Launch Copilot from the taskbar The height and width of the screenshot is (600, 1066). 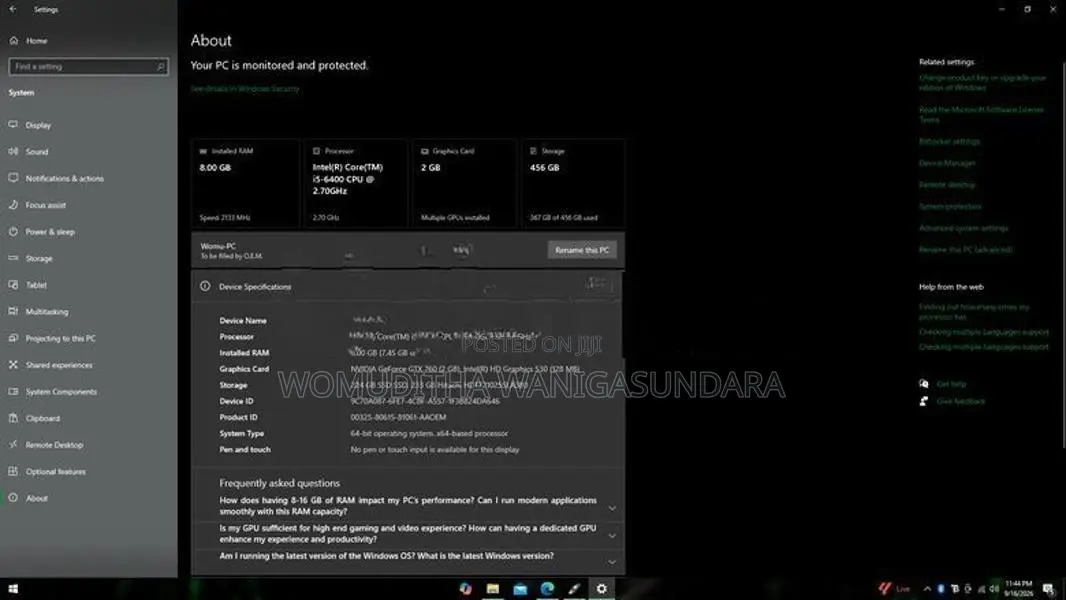pyautogui.click(x=466, y=588)
